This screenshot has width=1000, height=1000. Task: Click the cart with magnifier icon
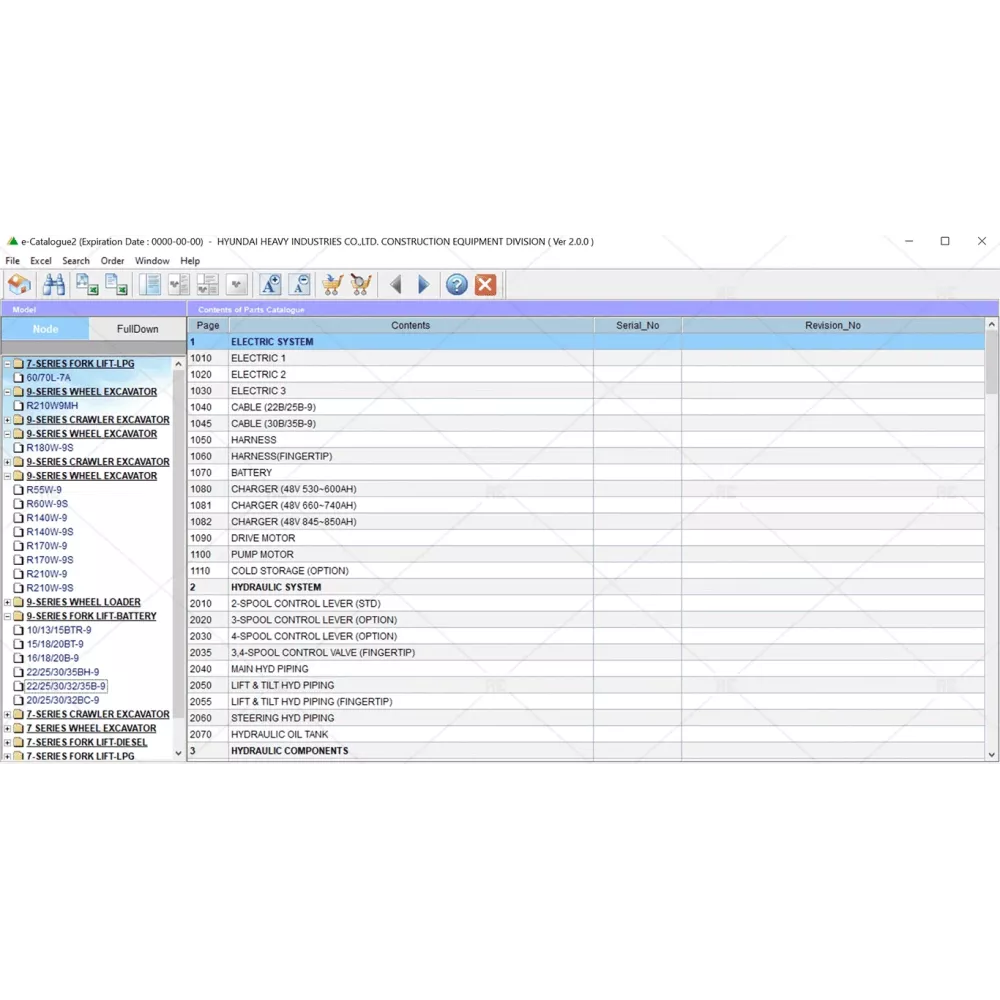coord(361,285)
